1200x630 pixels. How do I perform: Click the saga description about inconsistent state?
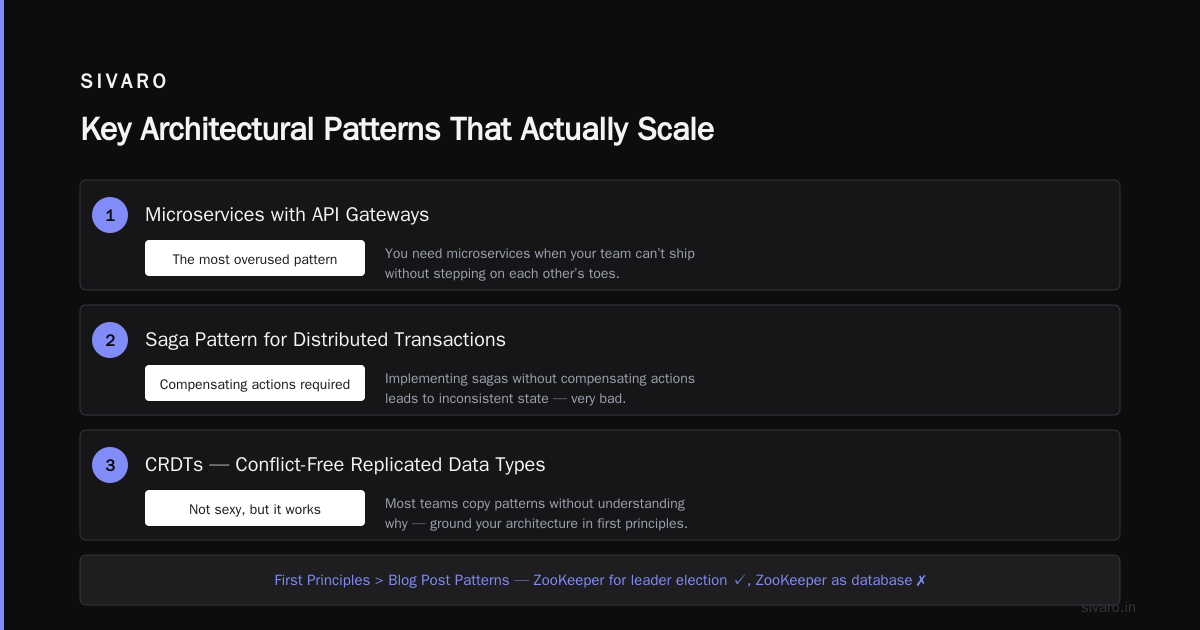[x=540, y=388]
